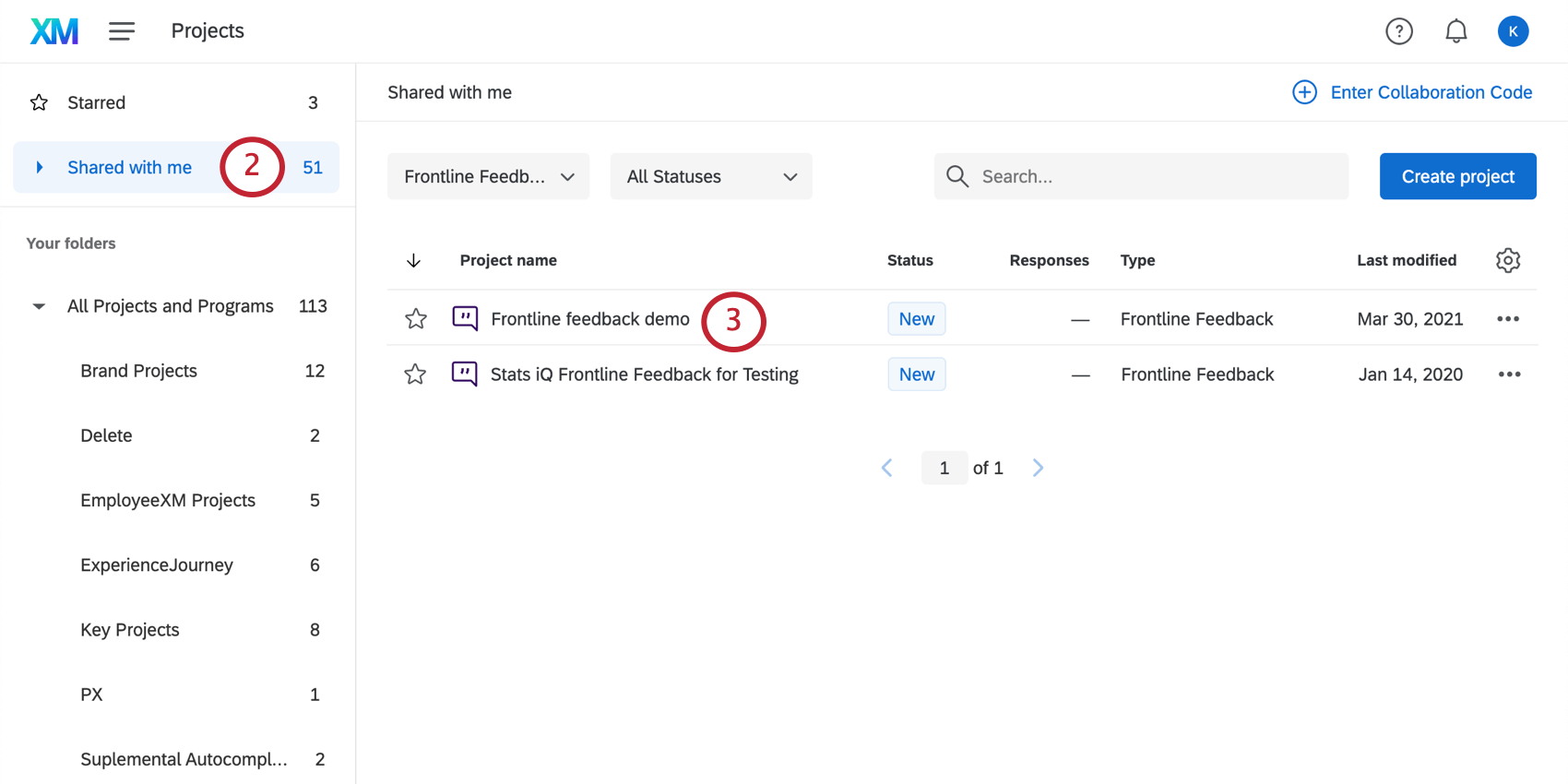Open the Brand Projects folder
Screen dimensions: 1568x784
(138, 371)
